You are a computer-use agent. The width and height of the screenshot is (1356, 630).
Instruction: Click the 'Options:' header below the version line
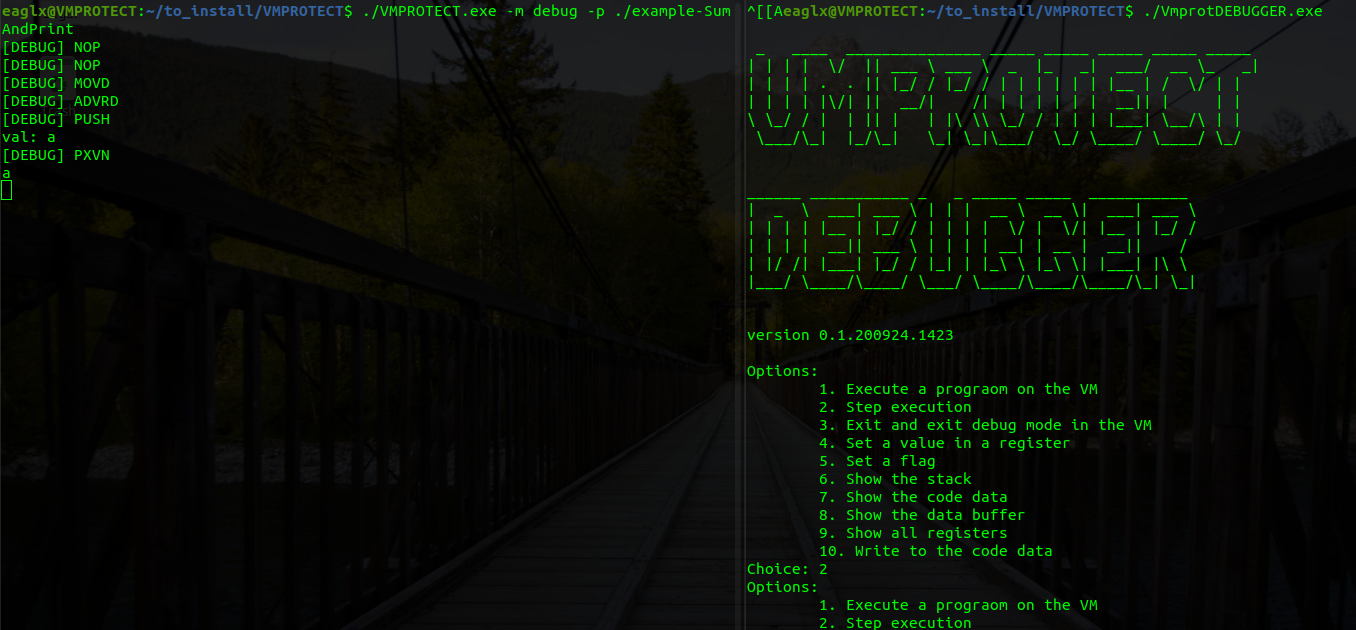click(783, 371)
